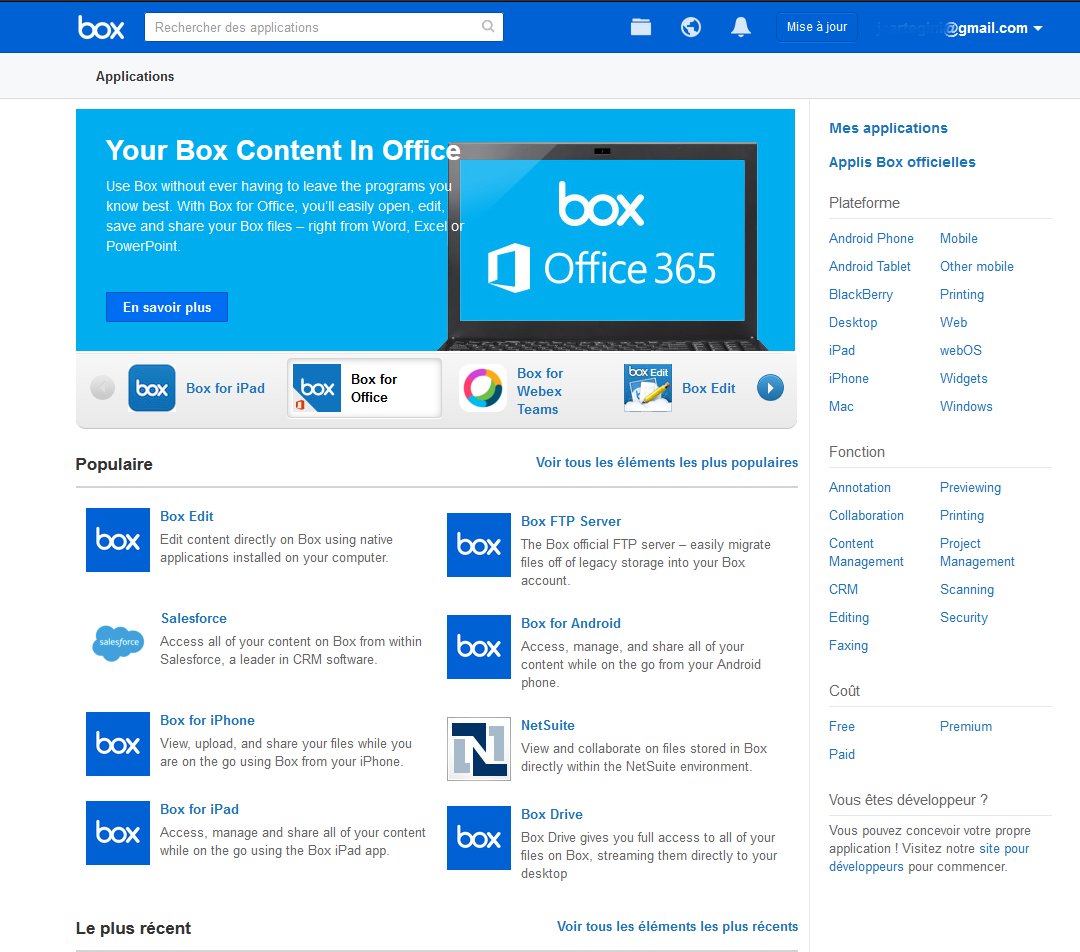Click the Box Drive app icon

click(x=478, y=838)
